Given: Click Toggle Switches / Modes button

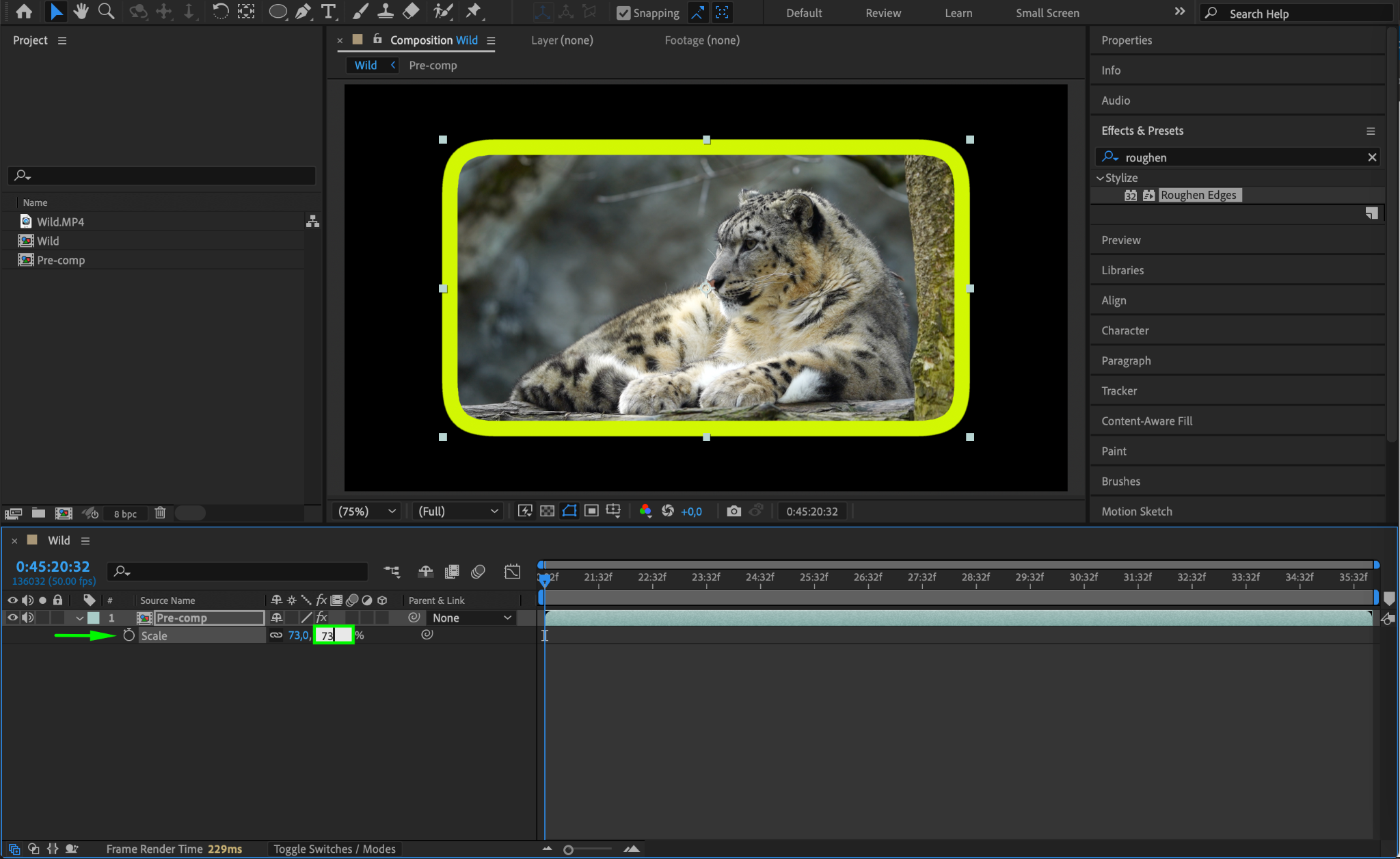Looking at the screenshot, I should tap(334, 849).
